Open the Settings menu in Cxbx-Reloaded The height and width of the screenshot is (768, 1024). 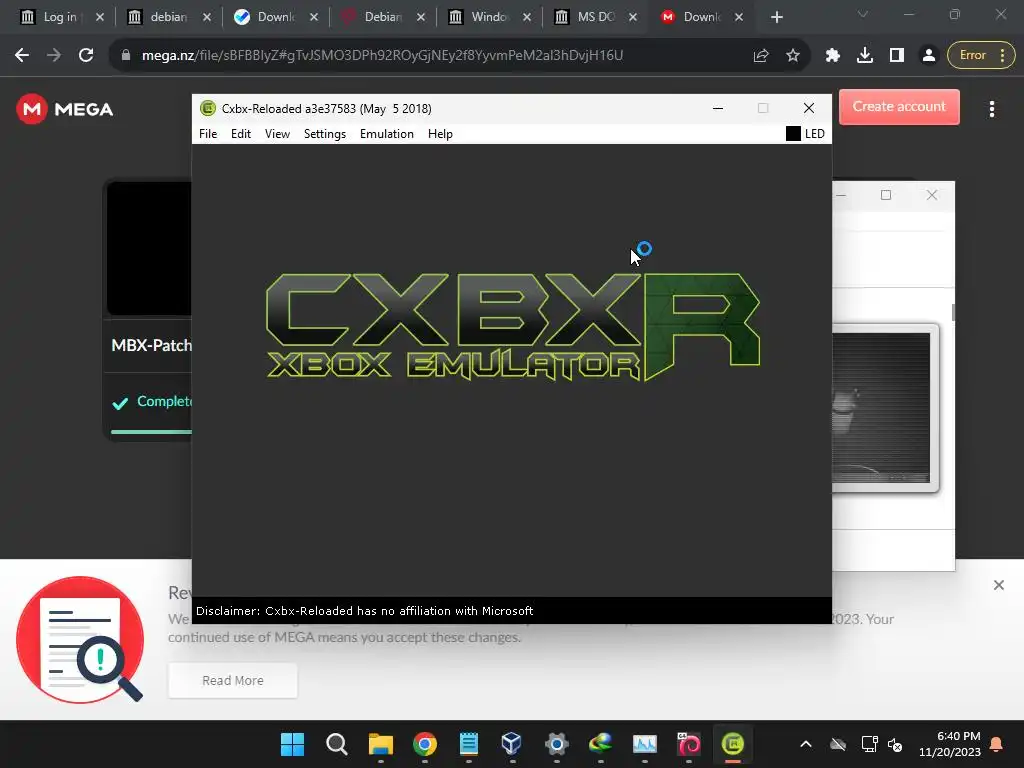tap(325, 134)
